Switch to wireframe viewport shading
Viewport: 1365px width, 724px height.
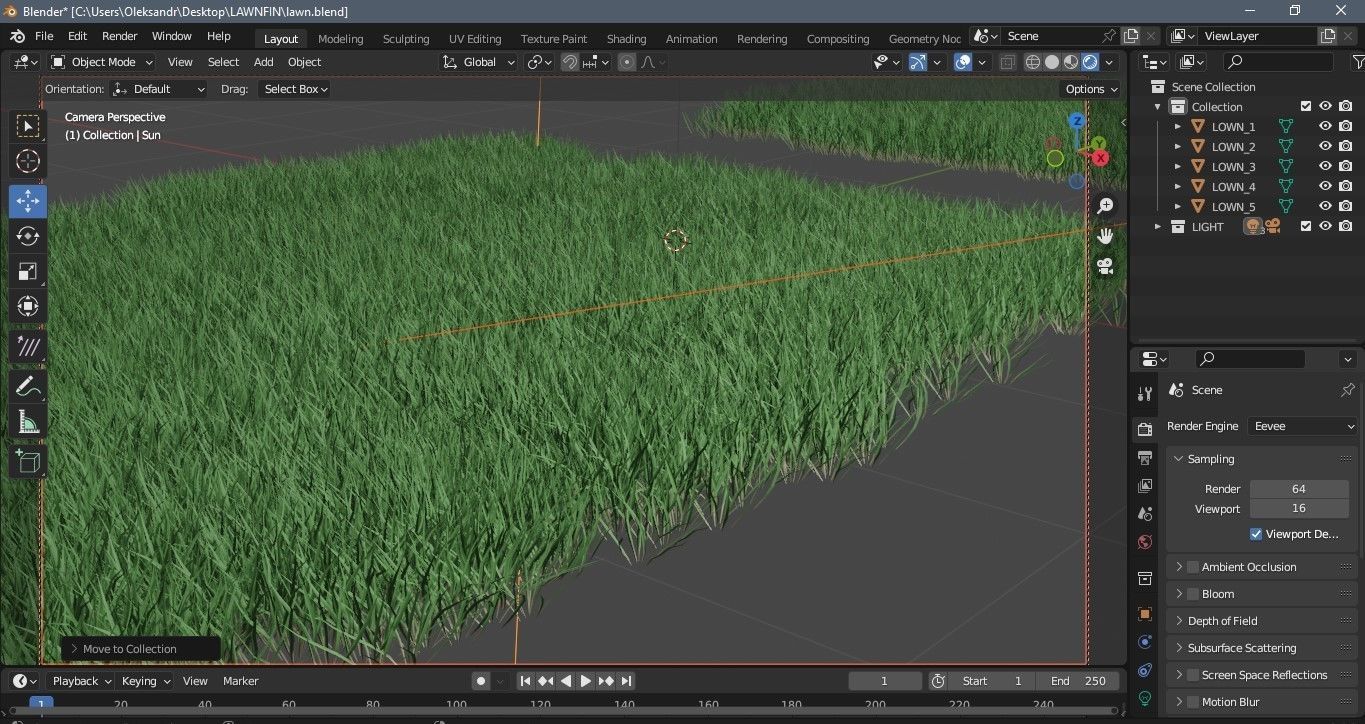pos(1033,62)
